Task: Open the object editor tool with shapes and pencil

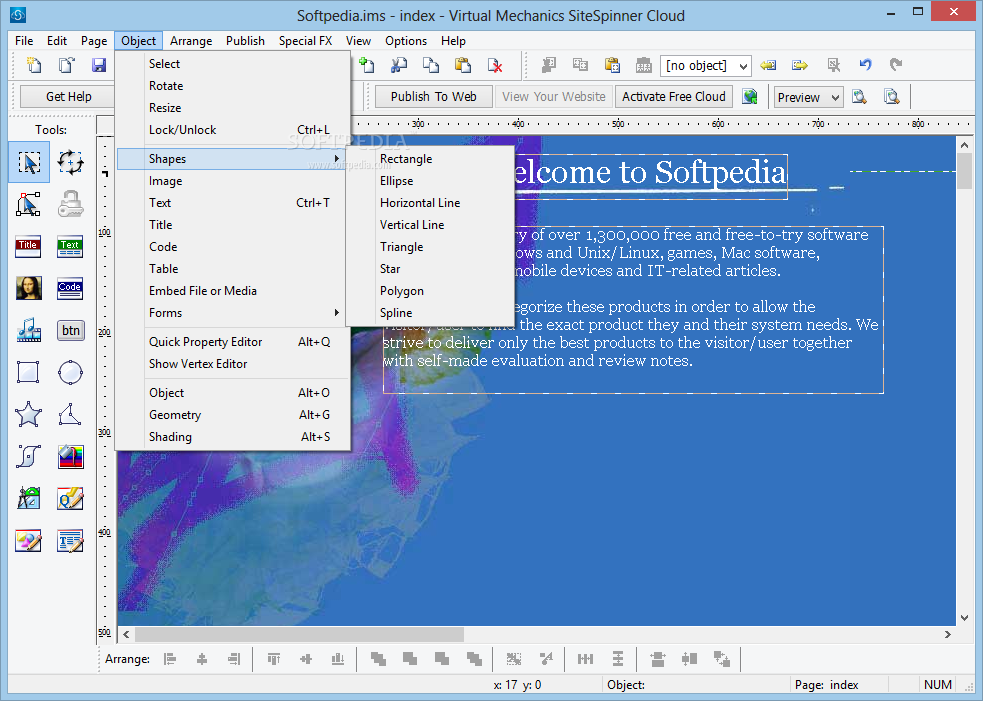Action: [29, 540]
